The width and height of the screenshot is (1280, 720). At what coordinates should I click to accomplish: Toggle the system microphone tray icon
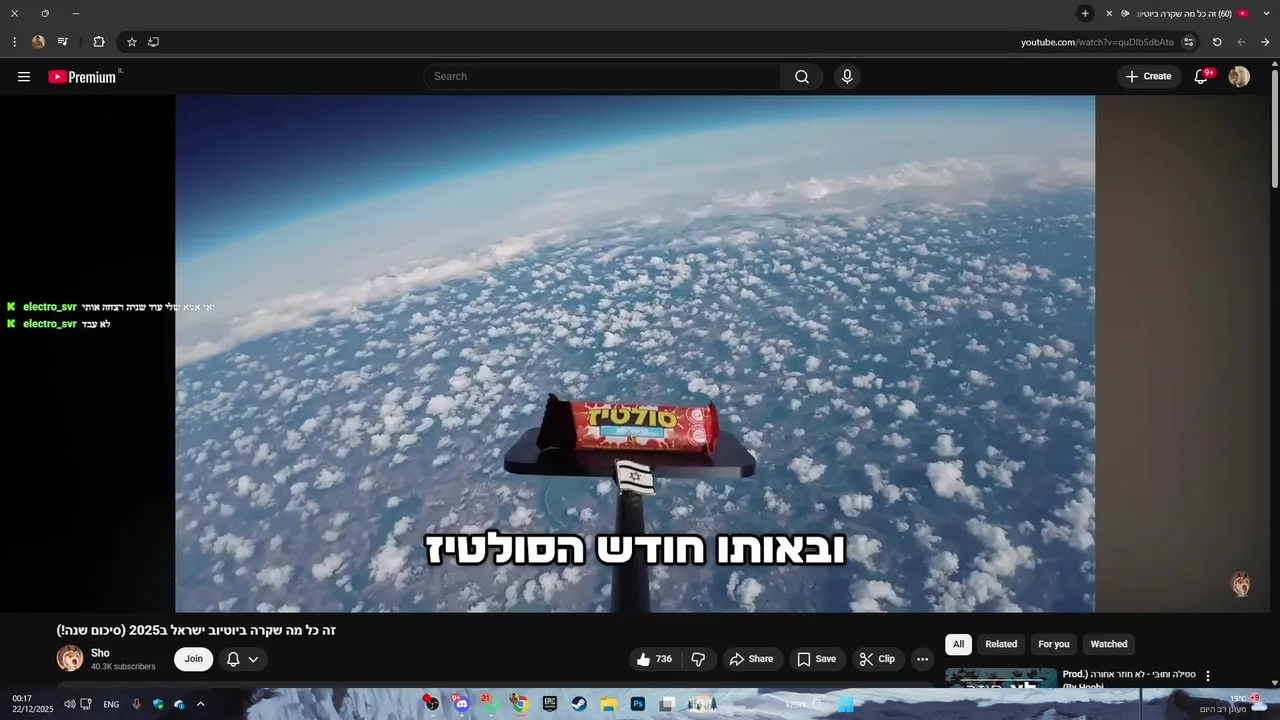point(136,704)
